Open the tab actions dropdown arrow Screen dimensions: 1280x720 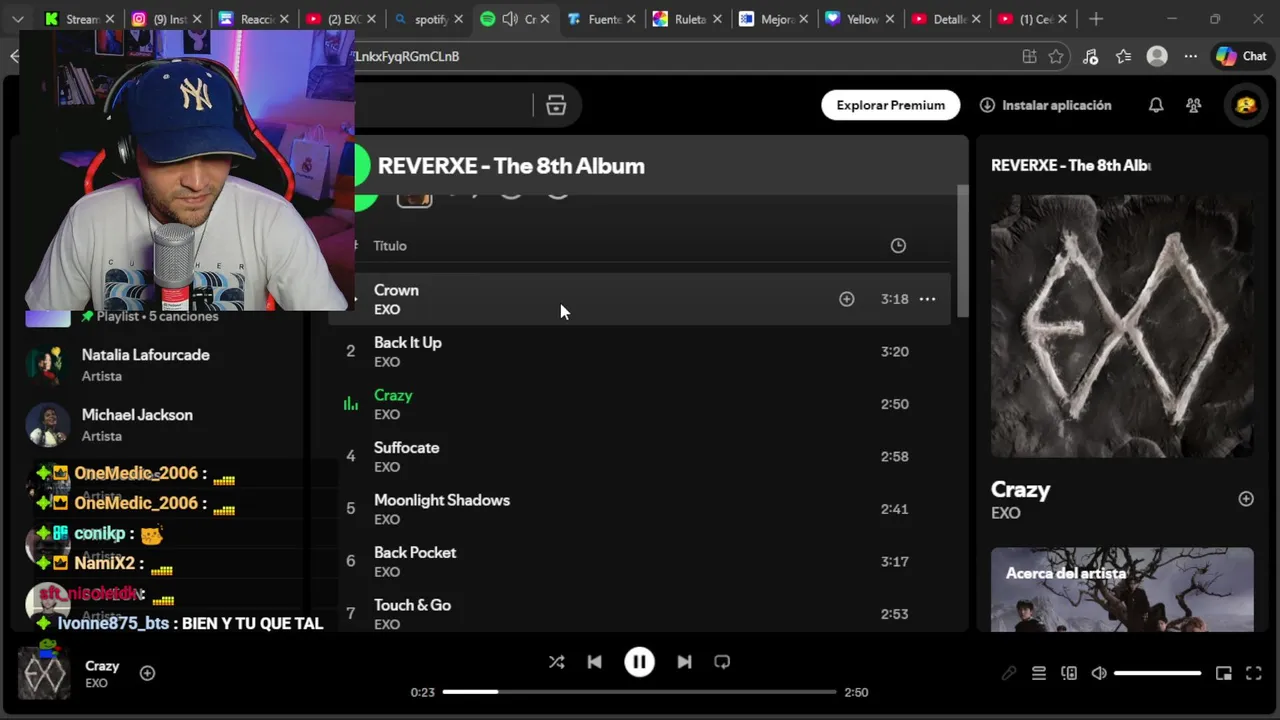(17, 19)
